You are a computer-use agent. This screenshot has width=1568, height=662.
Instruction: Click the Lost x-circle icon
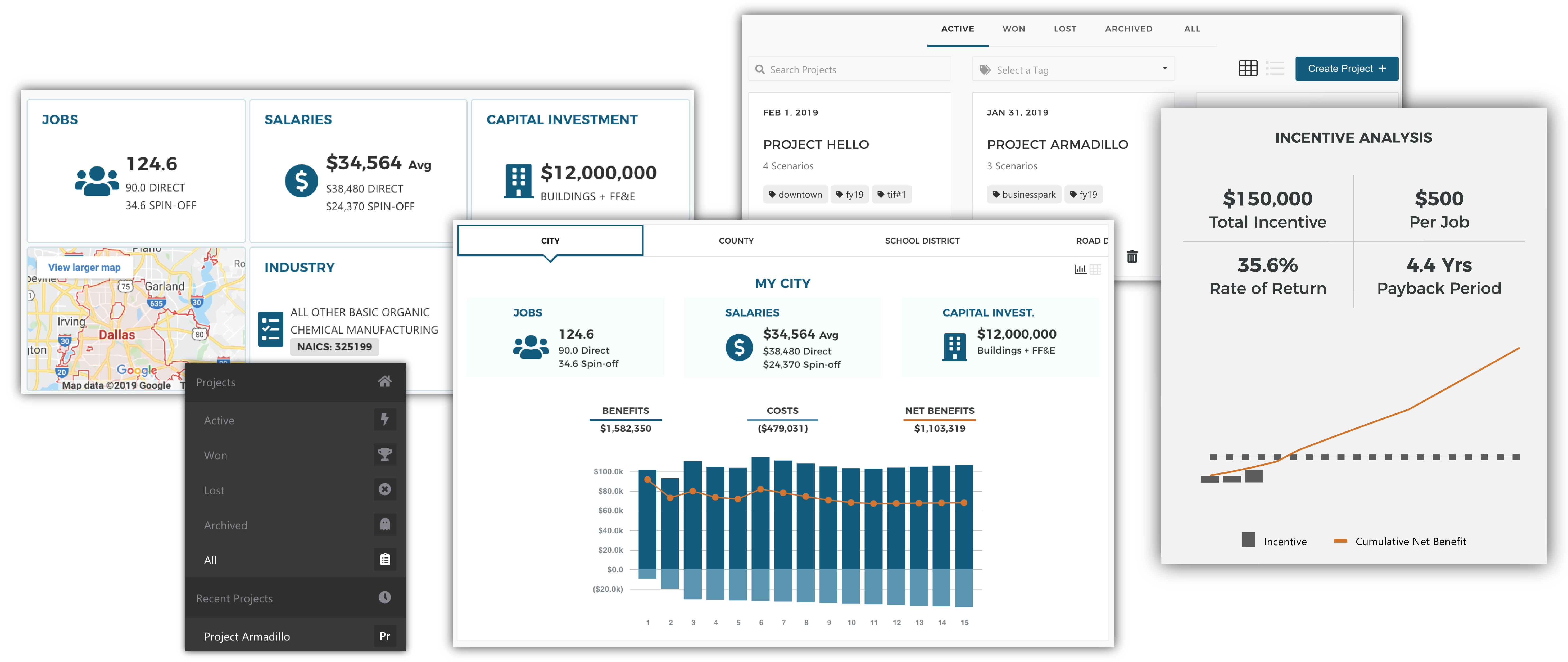(385, 489)
